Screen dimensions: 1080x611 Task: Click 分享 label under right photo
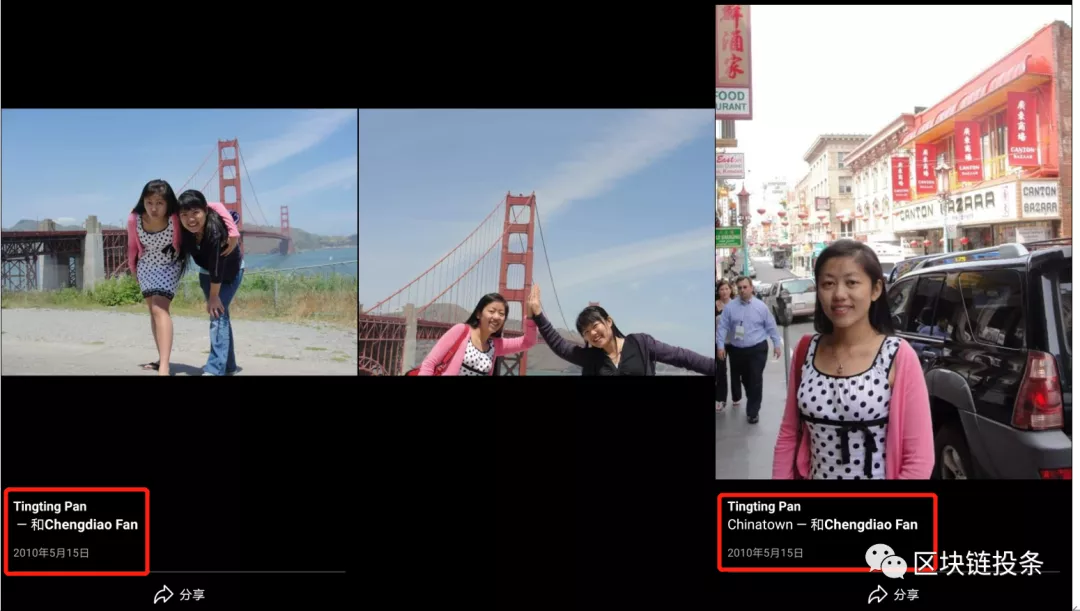pos(906,594)
